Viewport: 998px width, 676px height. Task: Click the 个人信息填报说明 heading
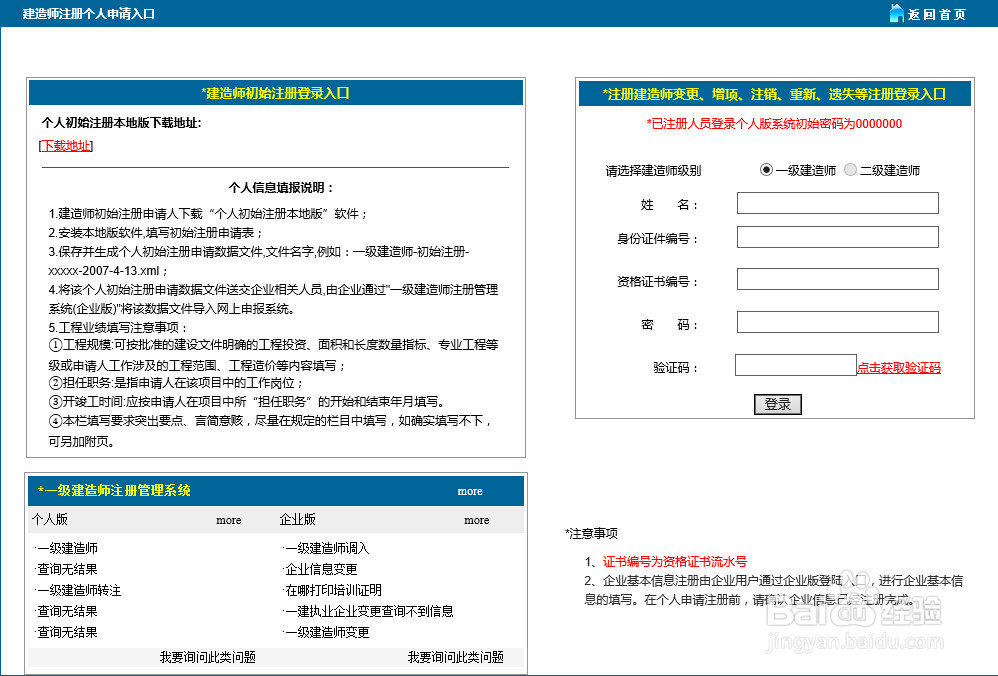click(281, 187)
